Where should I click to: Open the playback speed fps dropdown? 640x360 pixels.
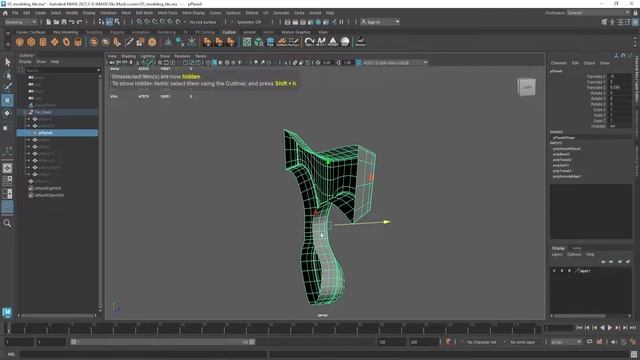click(x=567, y=342)
